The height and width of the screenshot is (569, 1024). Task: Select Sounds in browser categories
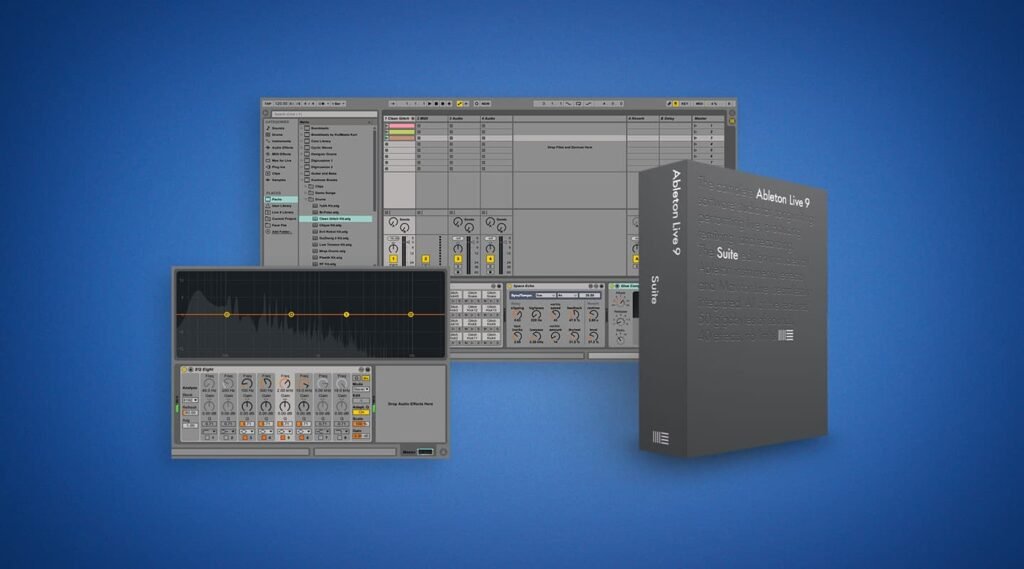click(278, 128)
